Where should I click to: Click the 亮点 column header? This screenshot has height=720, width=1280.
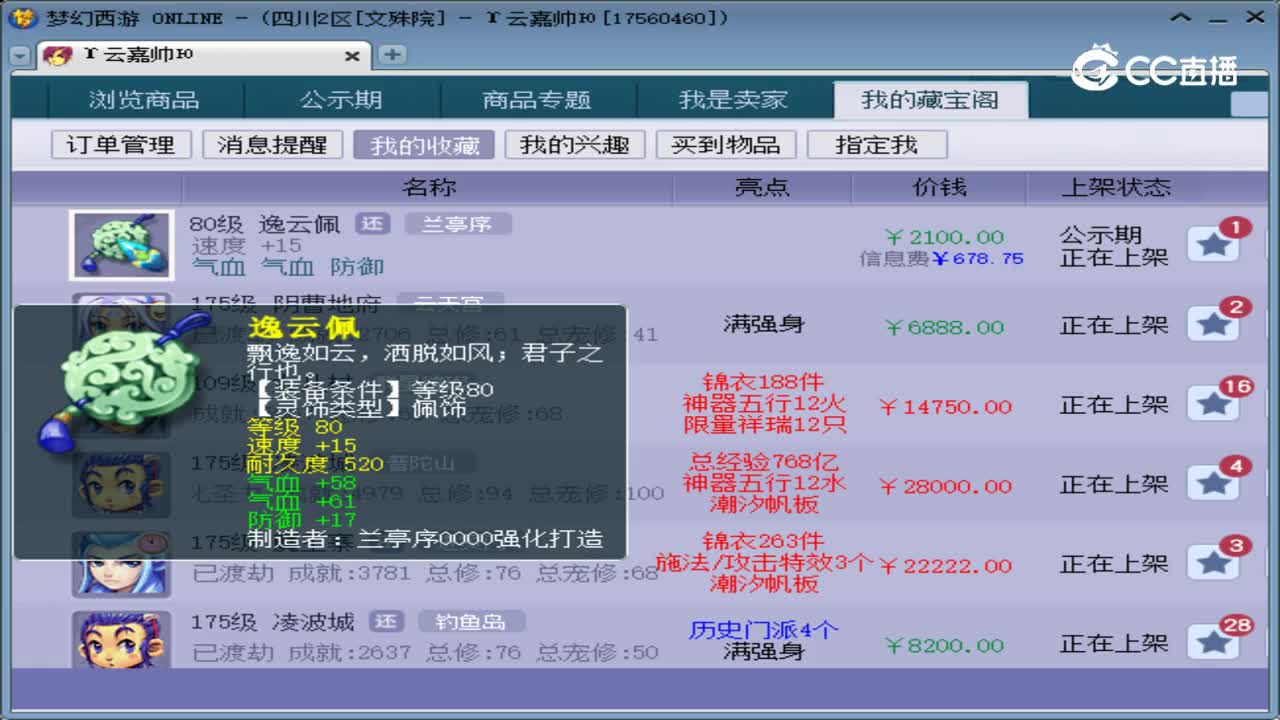[762, 188]
